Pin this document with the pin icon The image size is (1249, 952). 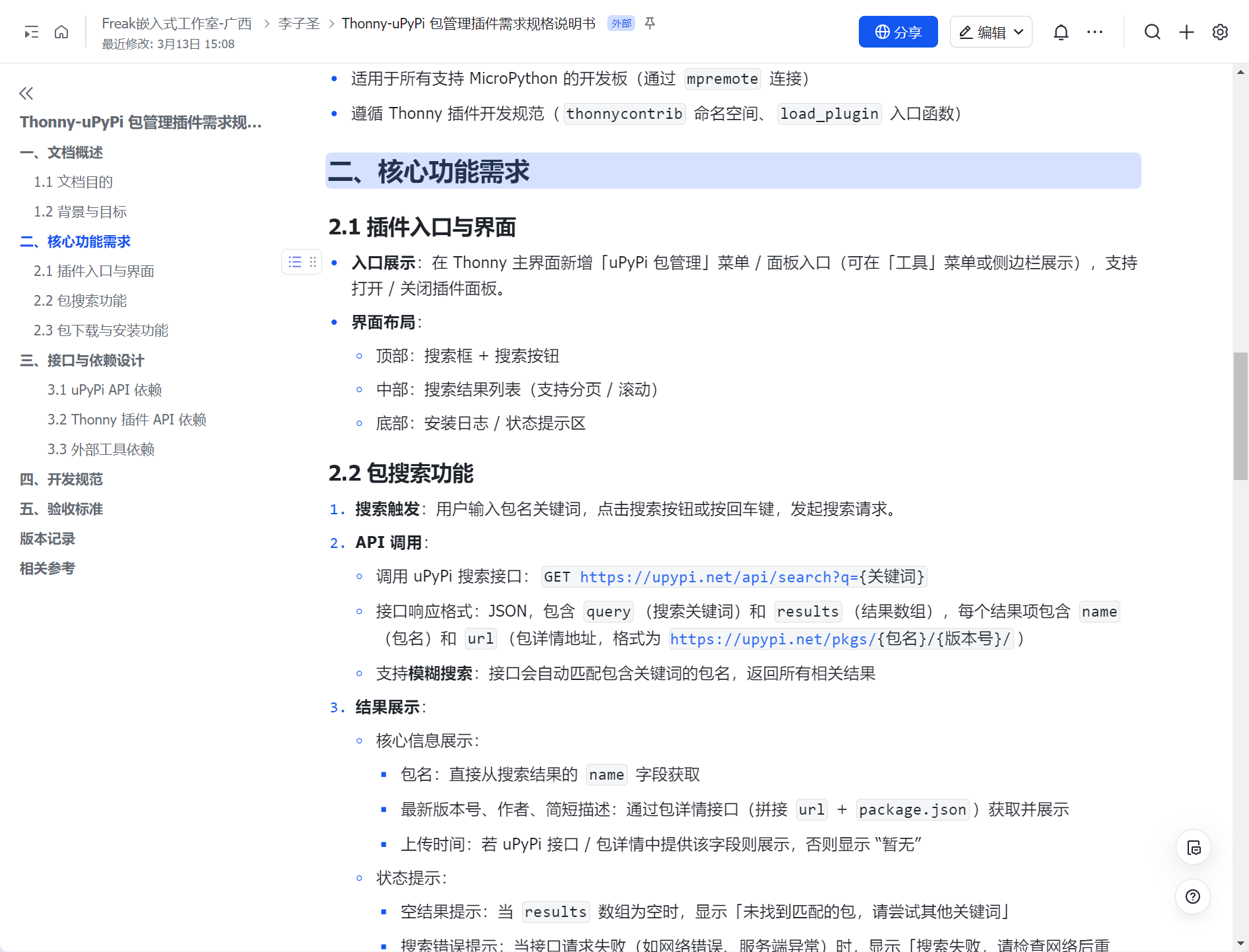pyautogui.click(x=650, y=24)
